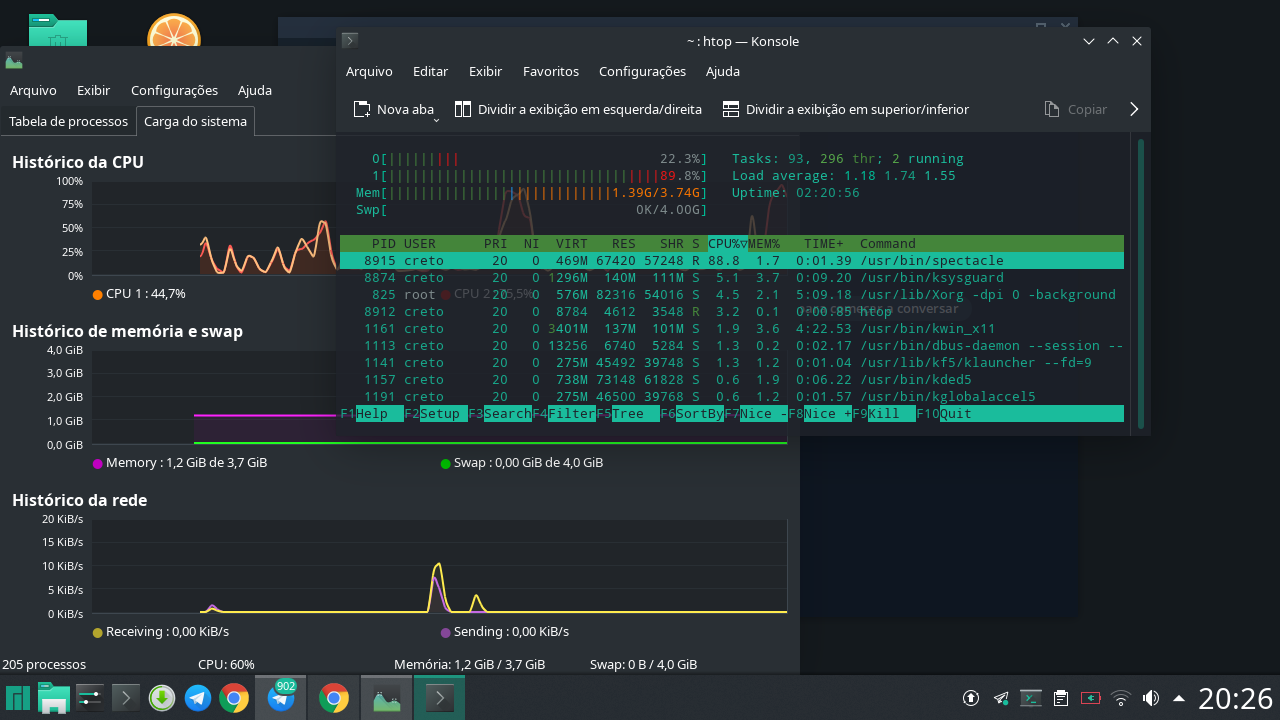Click the F5 Tree button in htop

(x=628, y=414)
